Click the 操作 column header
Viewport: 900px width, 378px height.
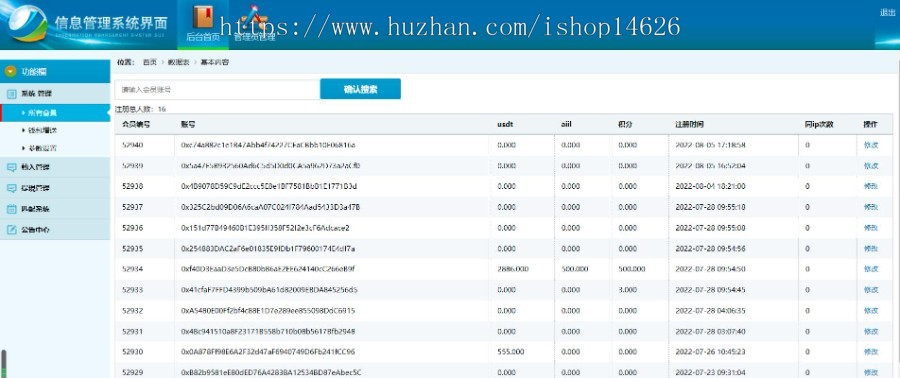[870, 124]
